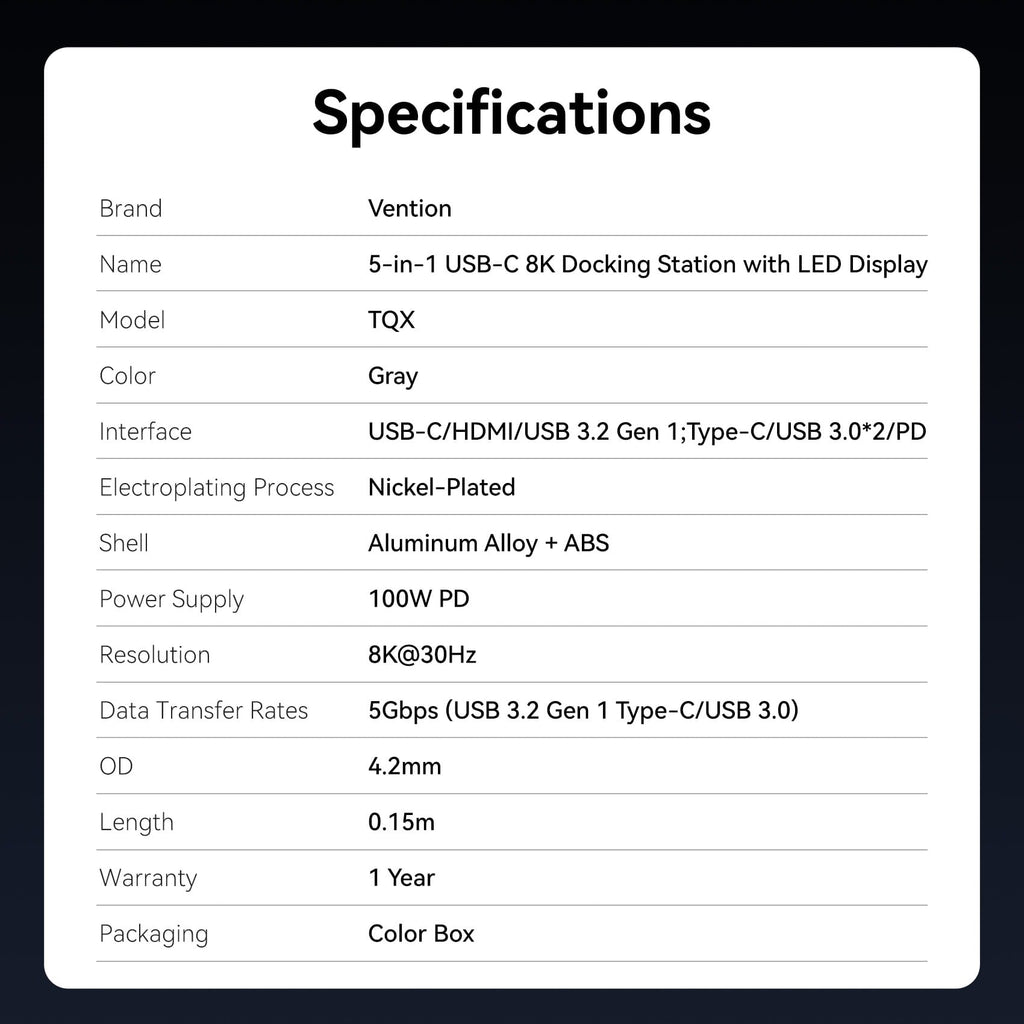Select the Interface row label

[x=146, y=432]
